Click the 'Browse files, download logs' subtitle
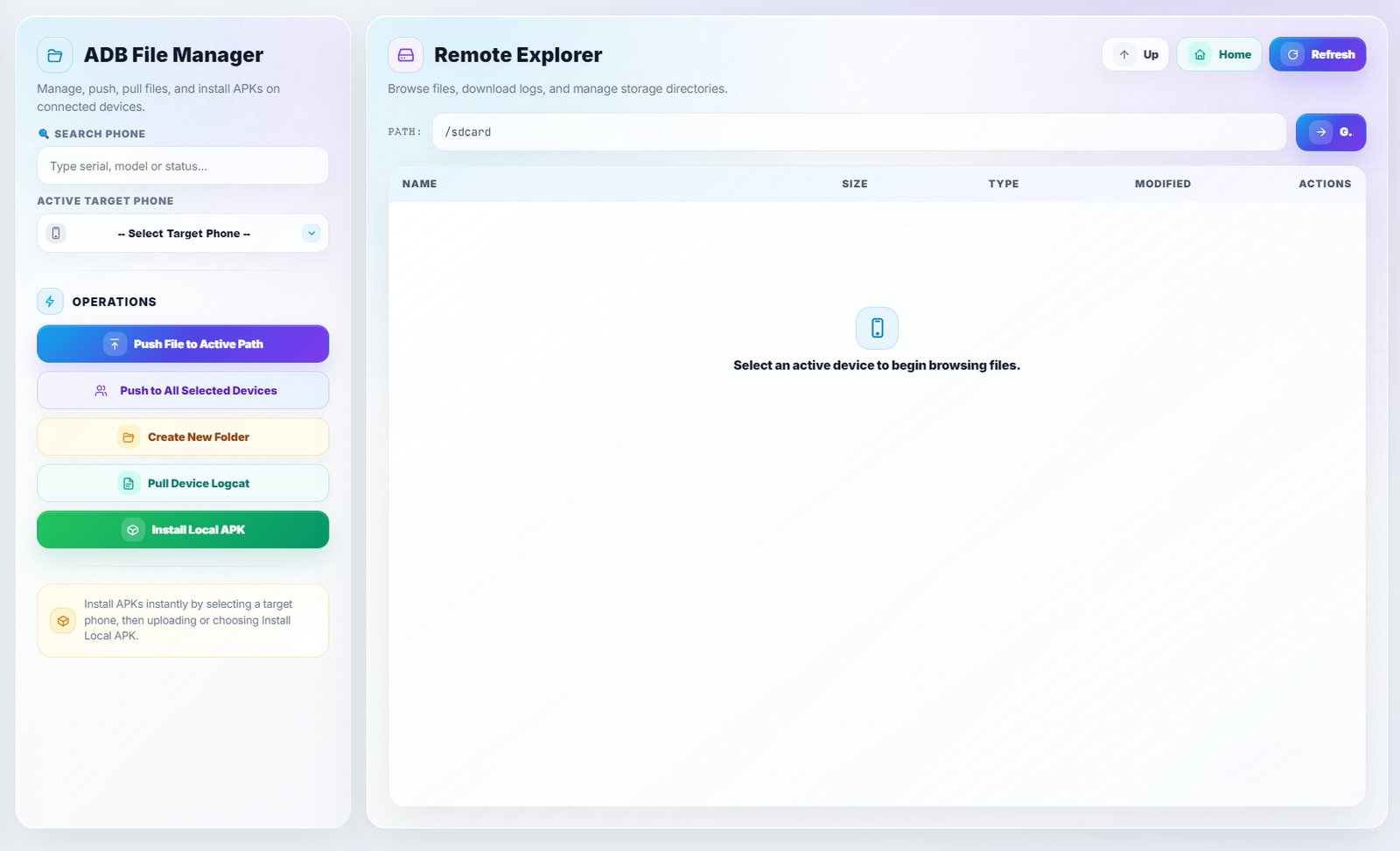 (557, 89)
